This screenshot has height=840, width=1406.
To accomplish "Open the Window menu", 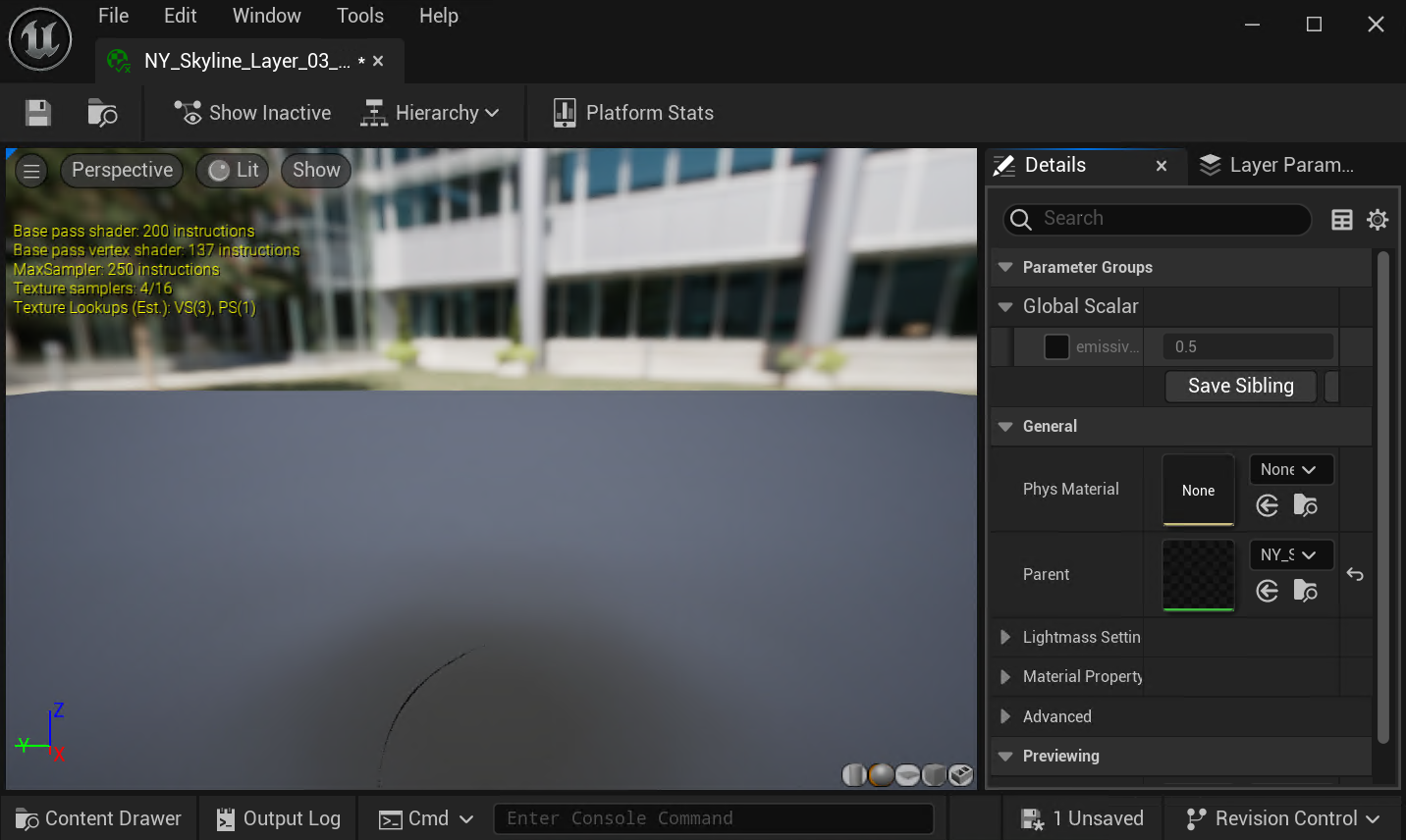I will [267, 16].
